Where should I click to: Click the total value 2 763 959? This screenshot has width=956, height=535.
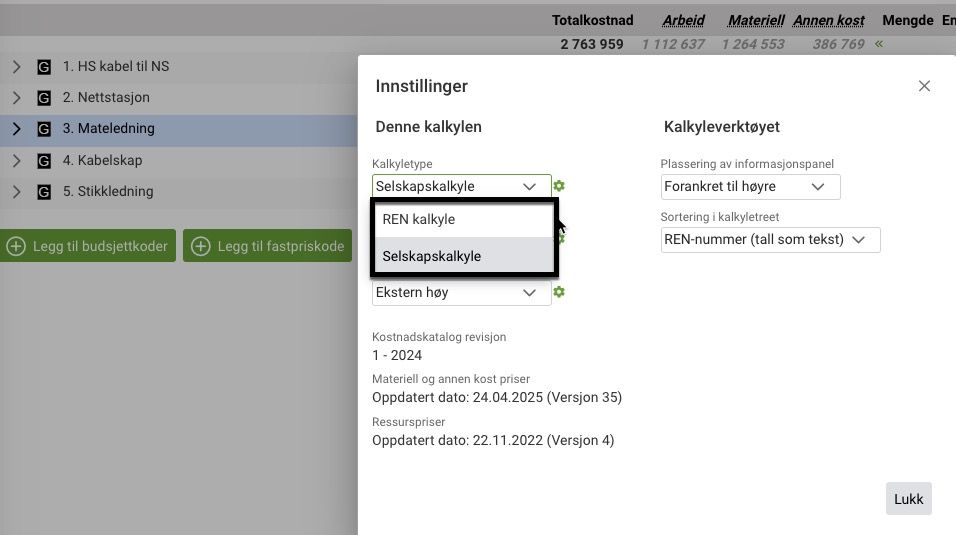click(592, 45)
